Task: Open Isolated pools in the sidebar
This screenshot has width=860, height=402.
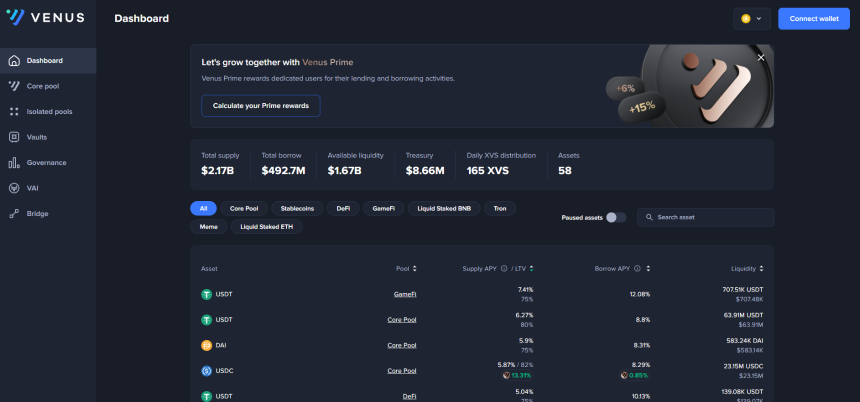Action: [x=48, y=112]
